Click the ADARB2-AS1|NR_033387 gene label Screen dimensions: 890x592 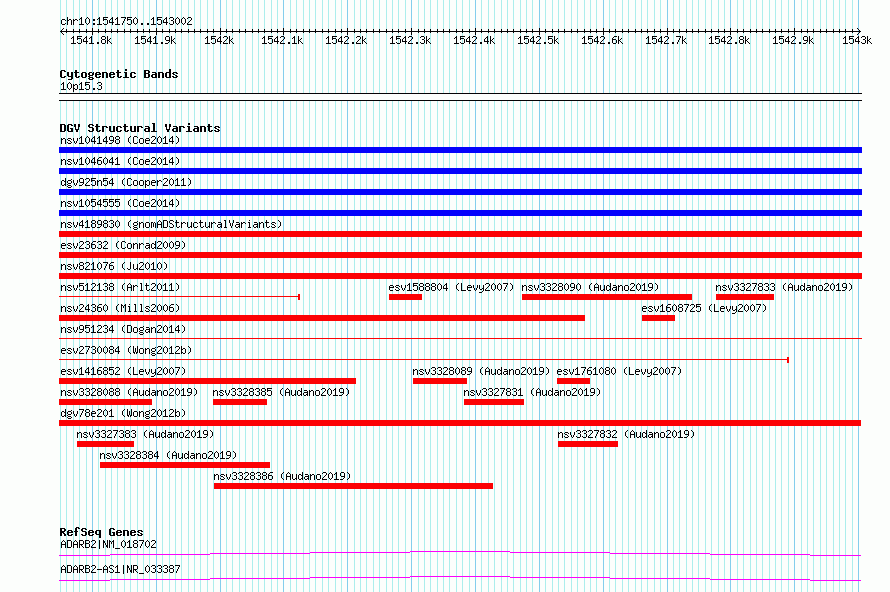[120, 569]
